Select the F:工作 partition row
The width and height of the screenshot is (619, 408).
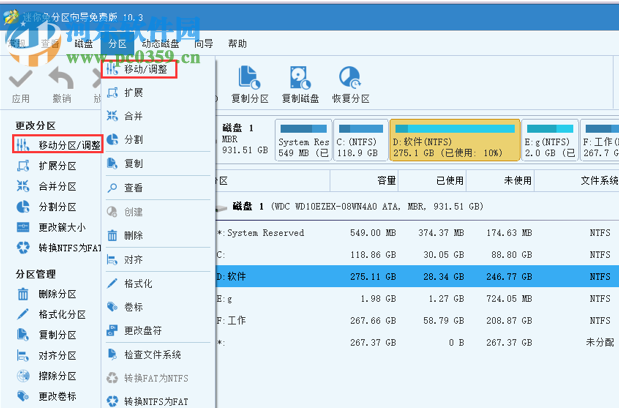(417, 320)
